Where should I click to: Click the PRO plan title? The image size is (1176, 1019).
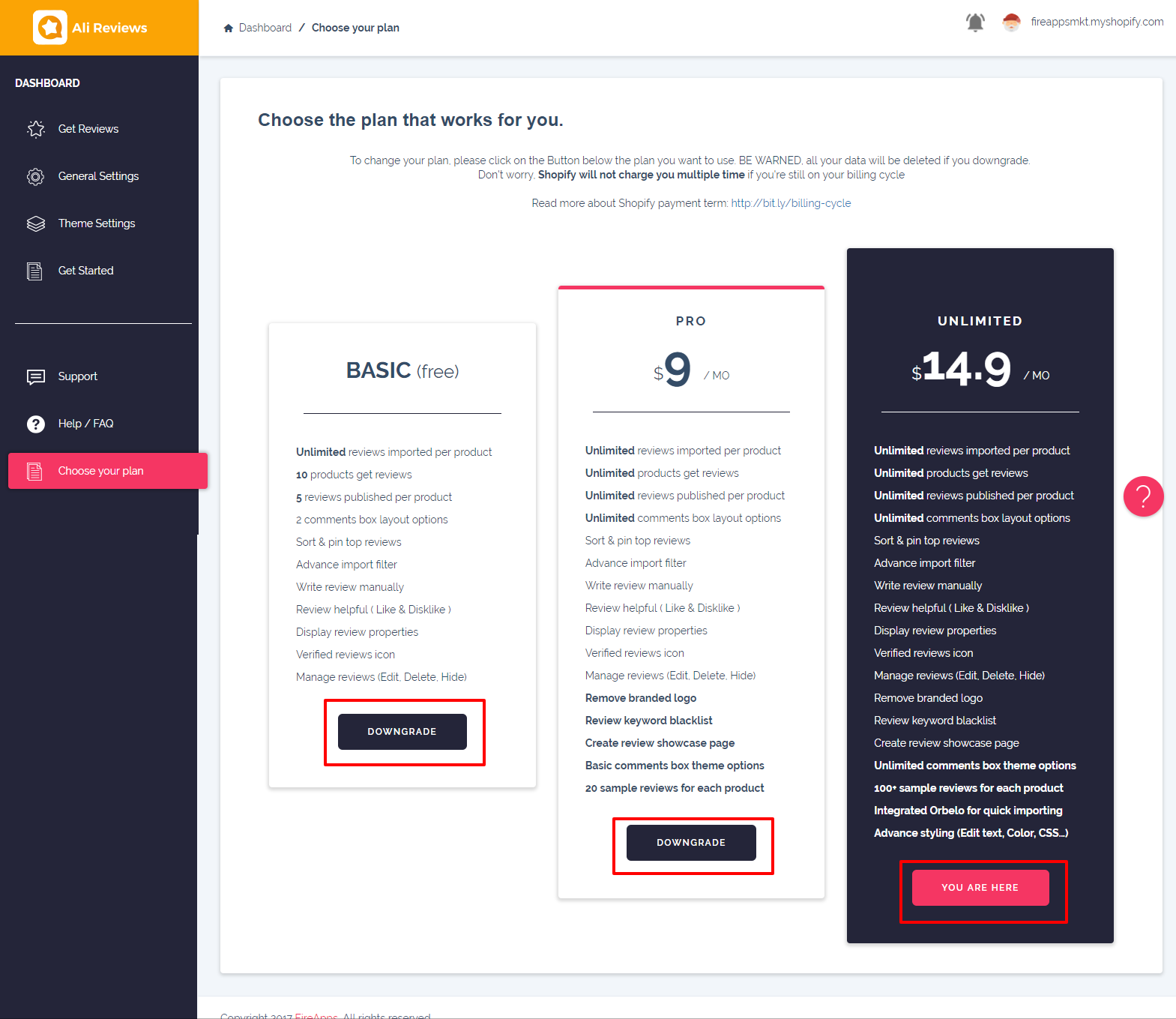click(691, 321)
